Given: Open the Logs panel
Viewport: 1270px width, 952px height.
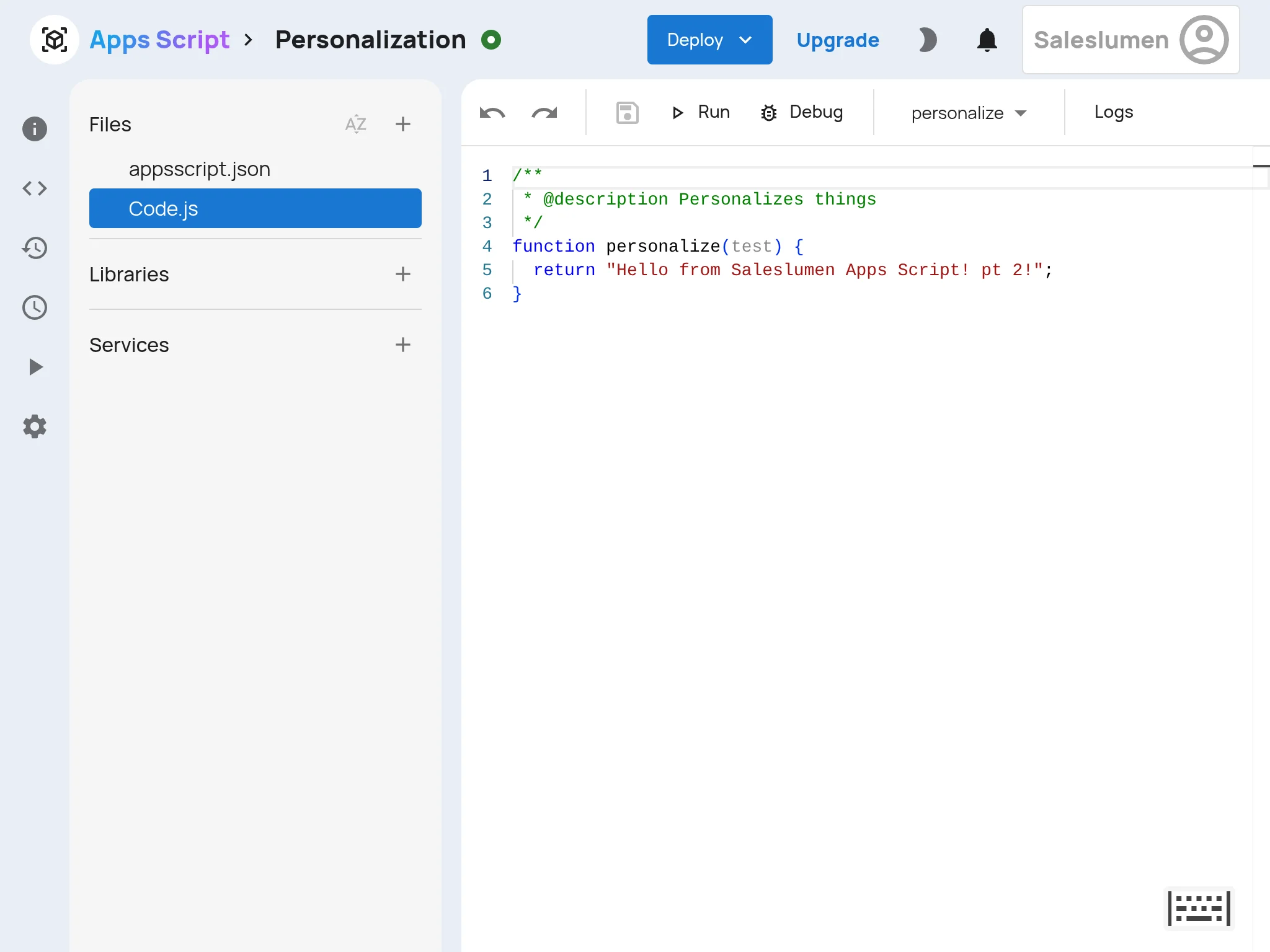Looking at the screenshot, I should [x=1114, y=112].
